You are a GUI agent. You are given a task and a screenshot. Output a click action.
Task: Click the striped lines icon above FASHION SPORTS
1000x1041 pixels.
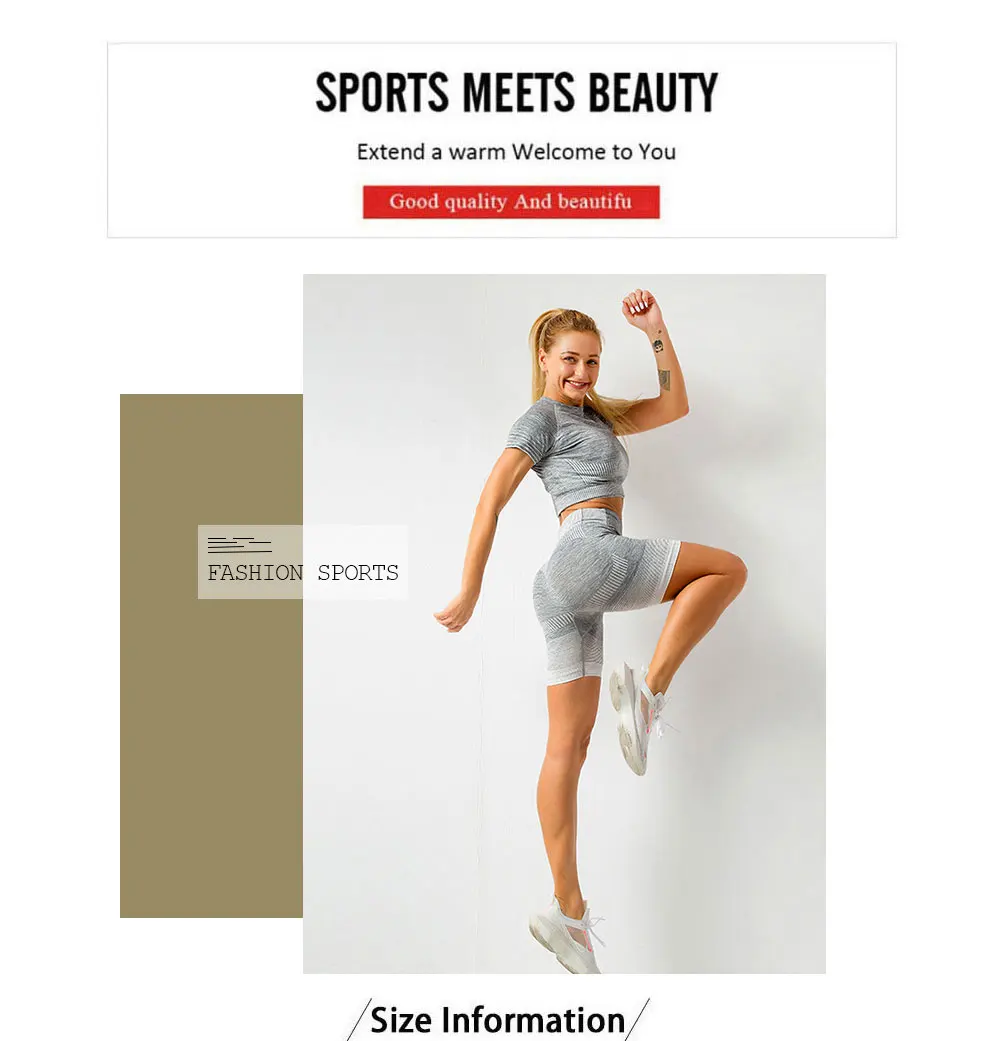click(239, 545)
